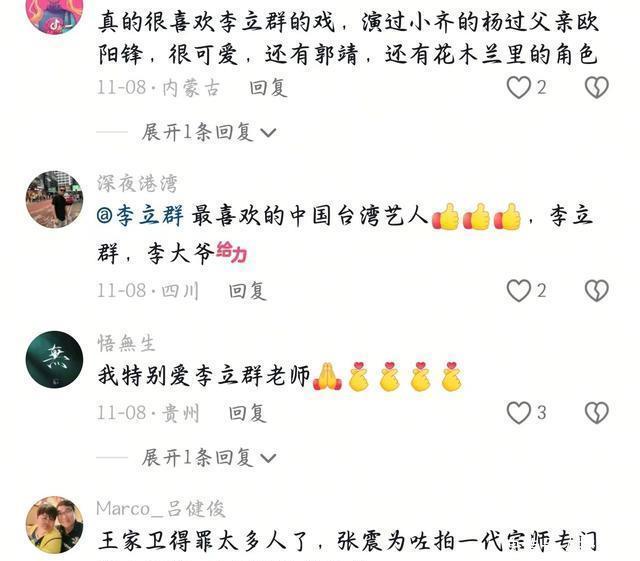
Task: Expand 1 reply under 悟無生's comment
Action: point(209,457)
